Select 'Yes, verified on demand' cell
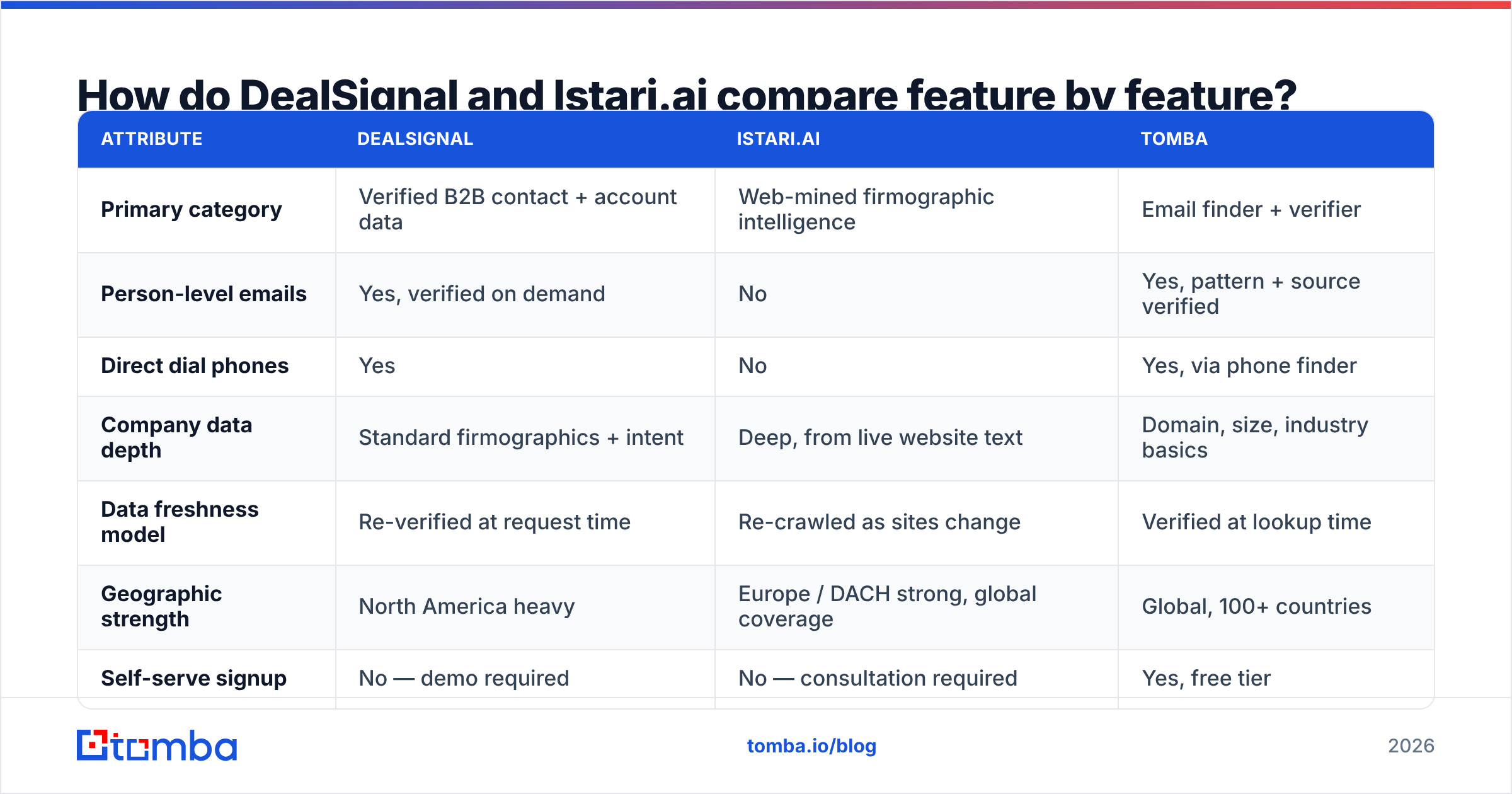 point(482,294)
